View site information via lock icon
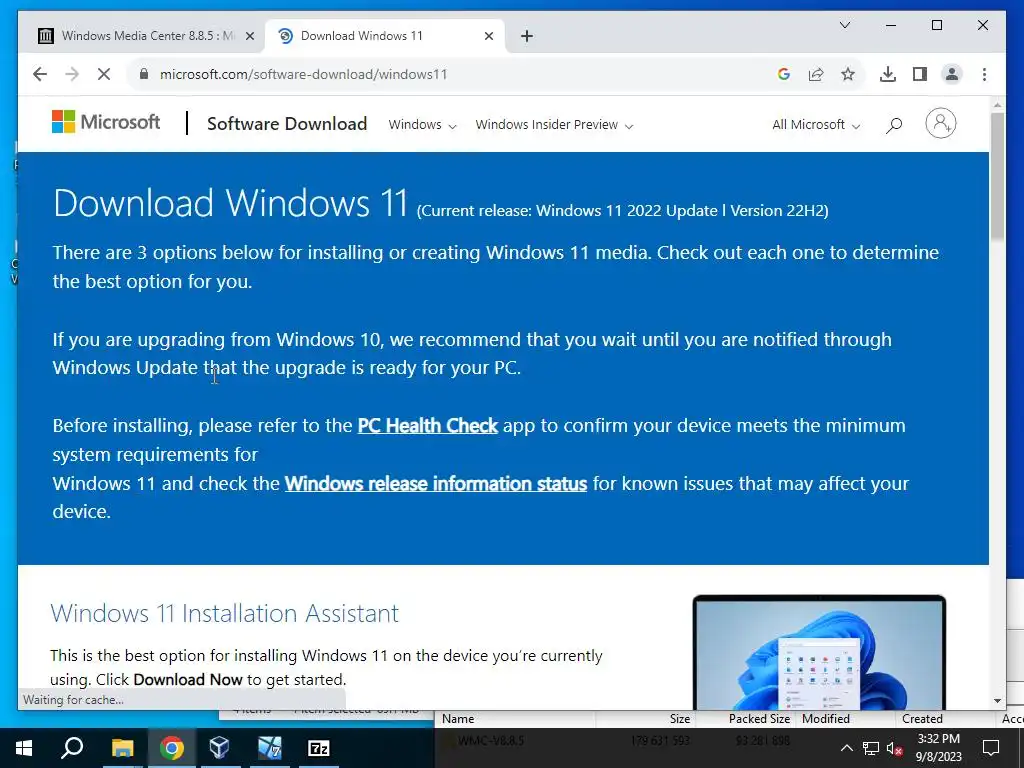This screenshot has height=768, width=1024. tap(144, 74)
